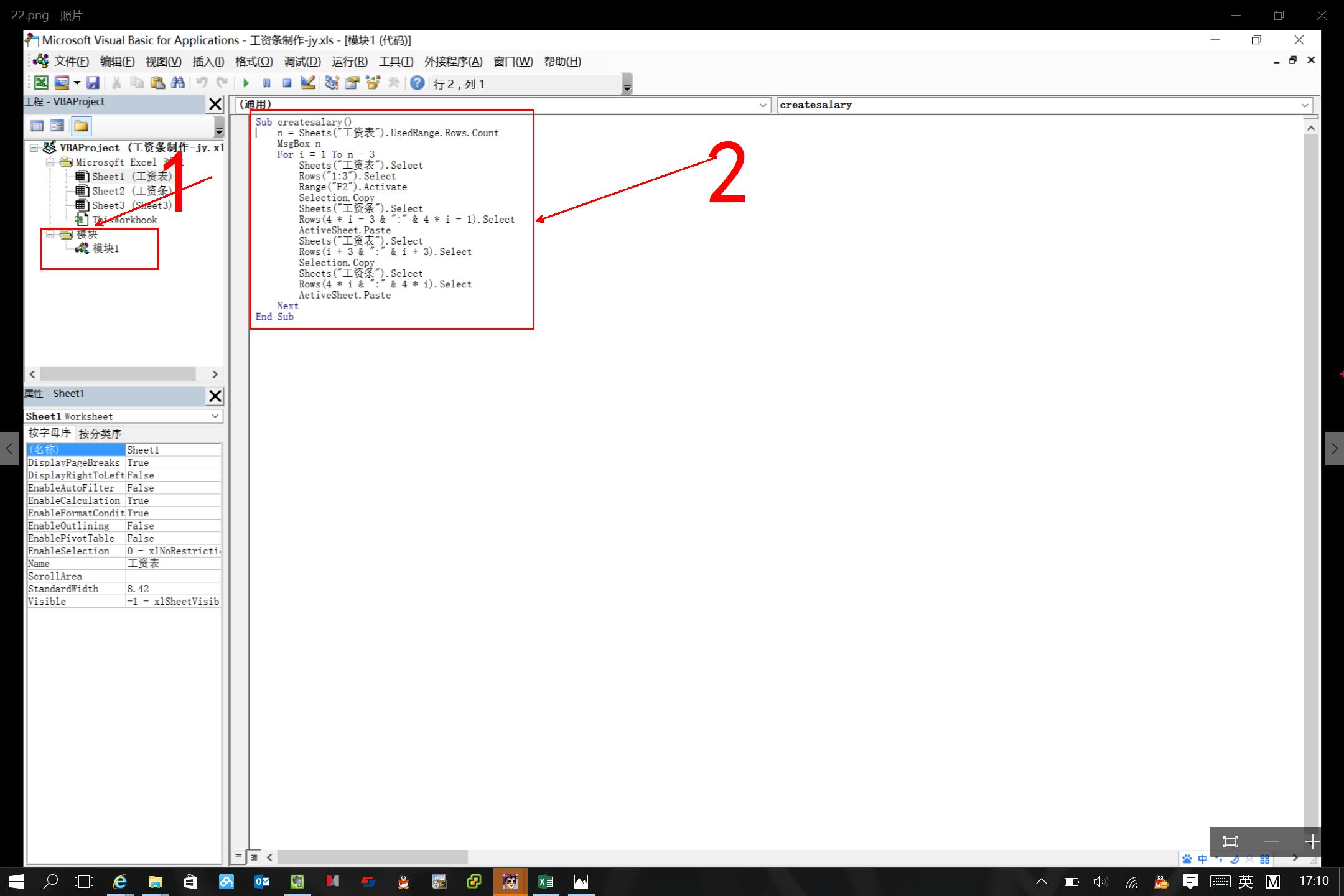Click the Break (pause) toolbar icon

[x=267, y=83]
